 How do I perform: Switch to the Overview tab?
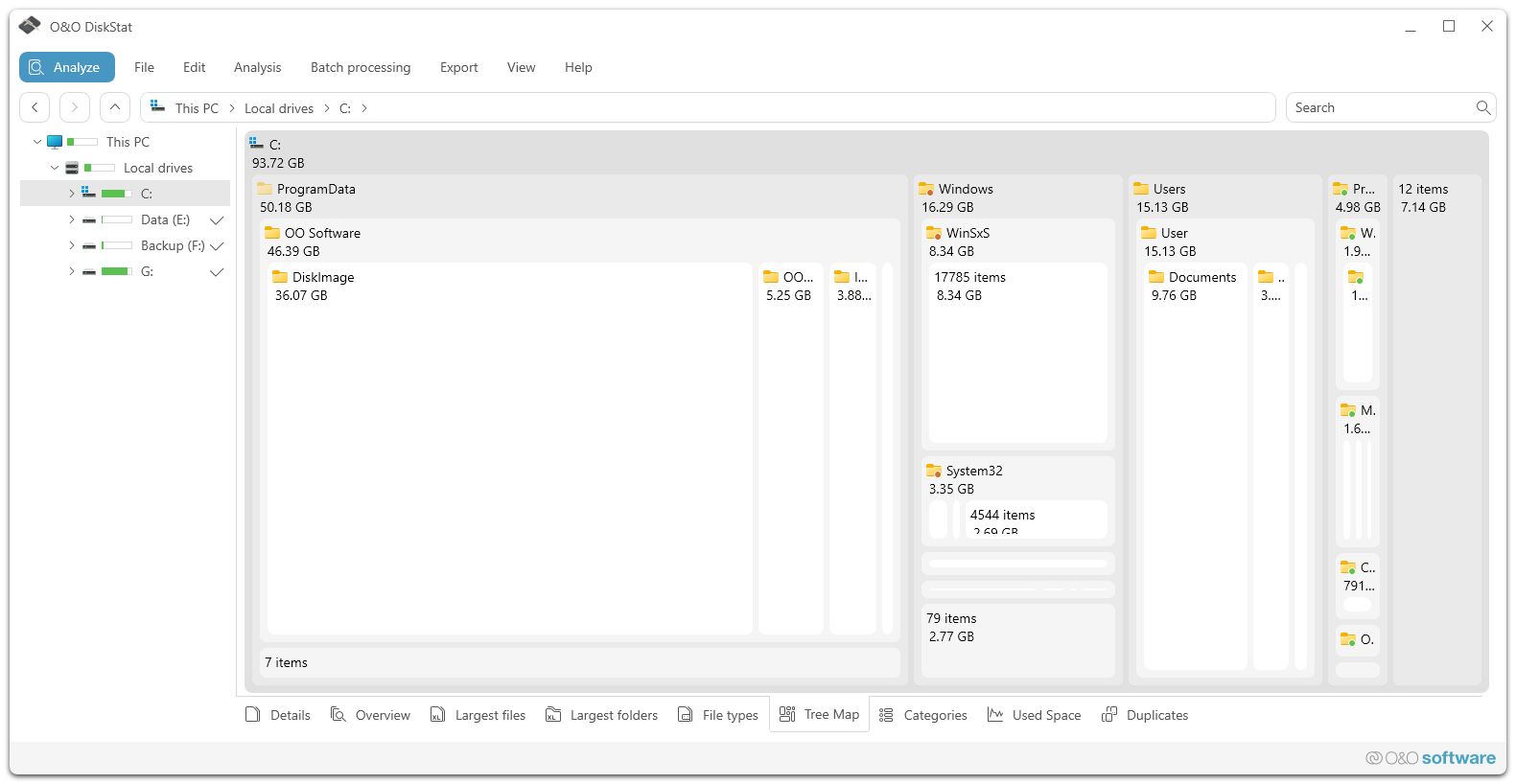point(370,715)
